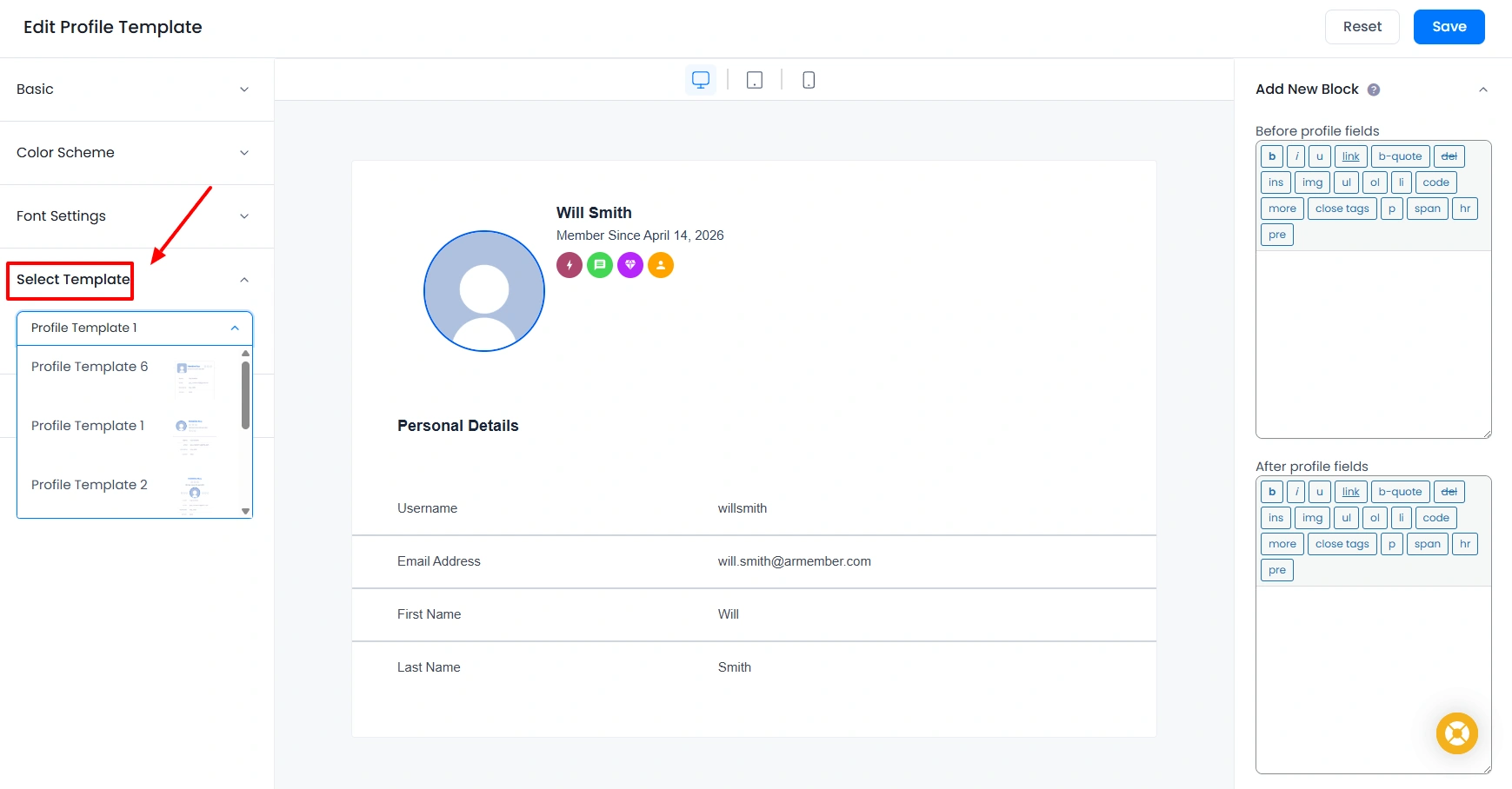Click the maroon lightning icon near Will Smith
The image size is (1512, 789).
coord(569,265)
